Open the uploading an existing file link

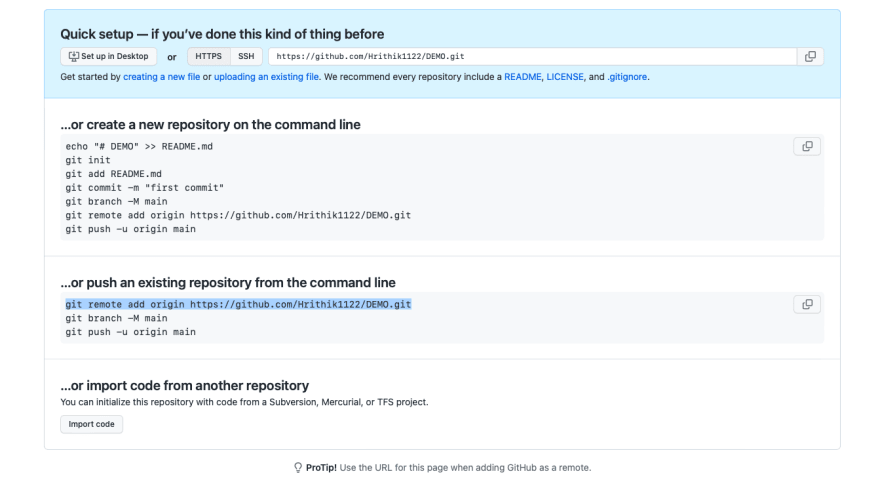(x=266, y=77)
